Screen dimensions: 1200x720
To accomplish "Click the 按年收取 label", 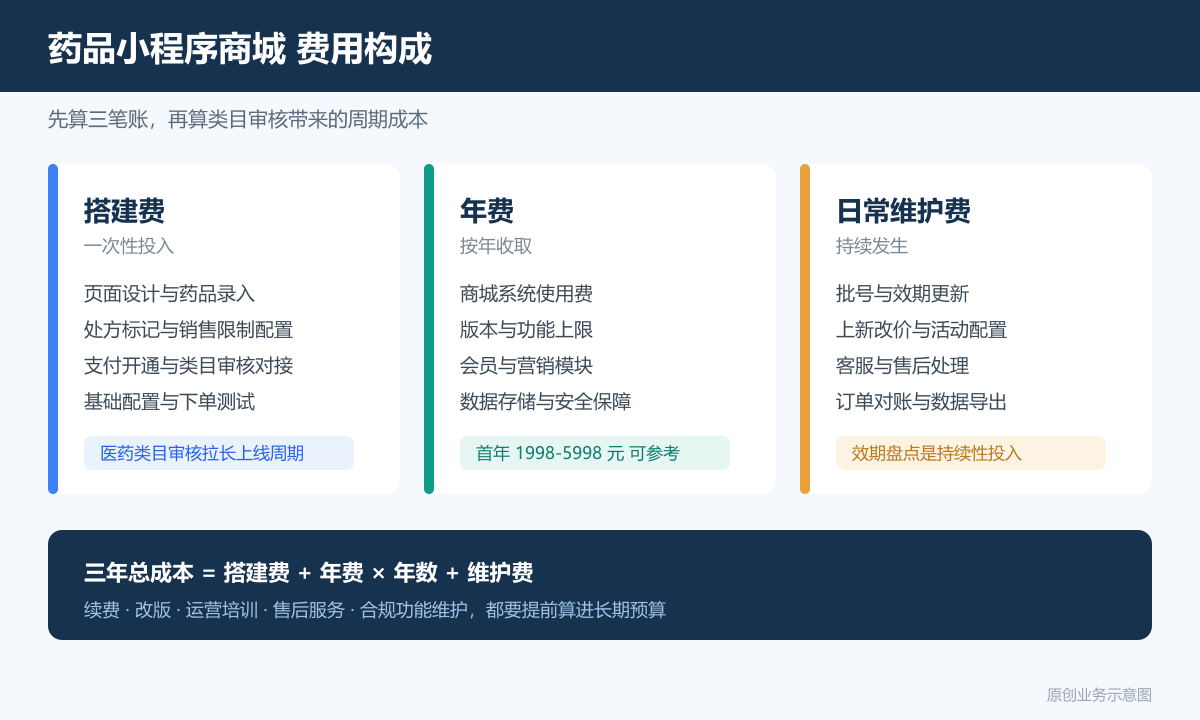I will [496, 246].
